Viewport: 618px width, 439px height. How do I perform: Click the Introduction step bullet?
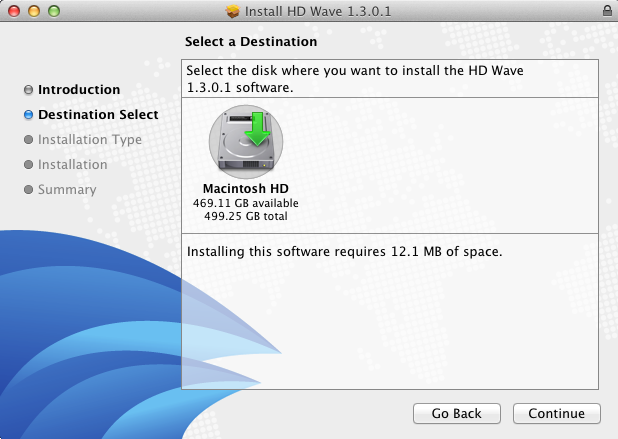28,90
